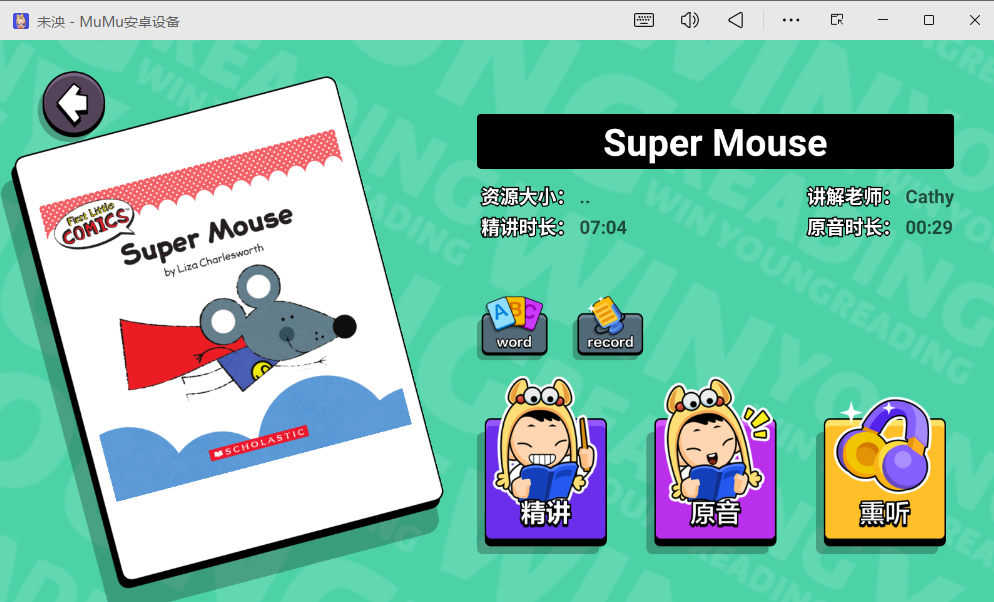Screen dimensions: 994x602
Task: Close the MuMu window
Action: pos(975,20)
